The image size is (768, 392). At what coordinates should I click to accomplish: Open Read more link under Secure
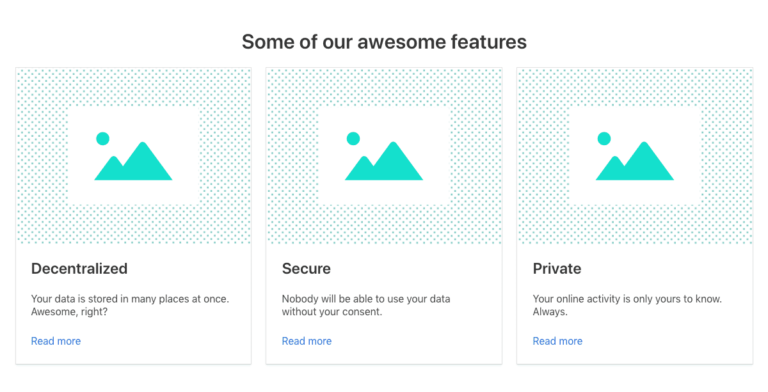click(x=307, y=341)
